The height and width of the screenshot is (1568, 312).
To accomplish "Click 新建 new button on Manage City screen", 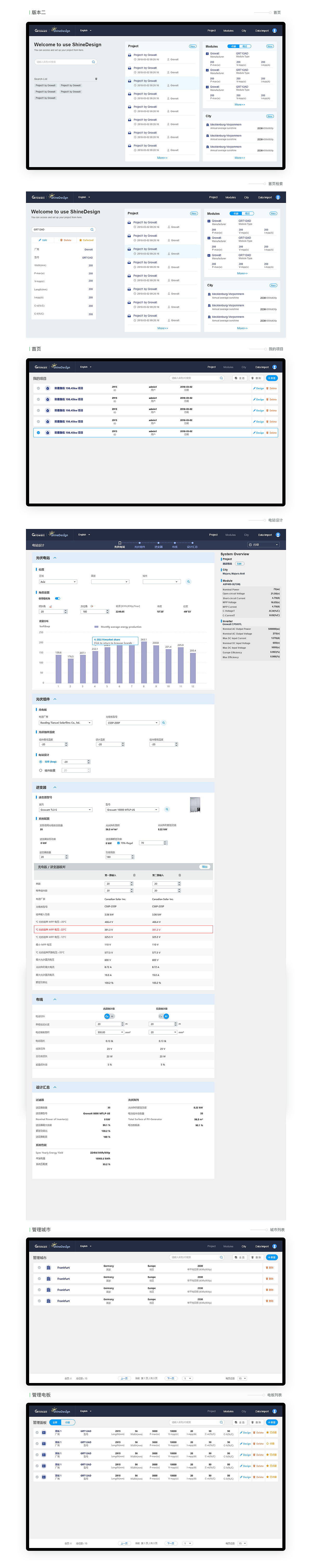I will [x=272, y=1257].
